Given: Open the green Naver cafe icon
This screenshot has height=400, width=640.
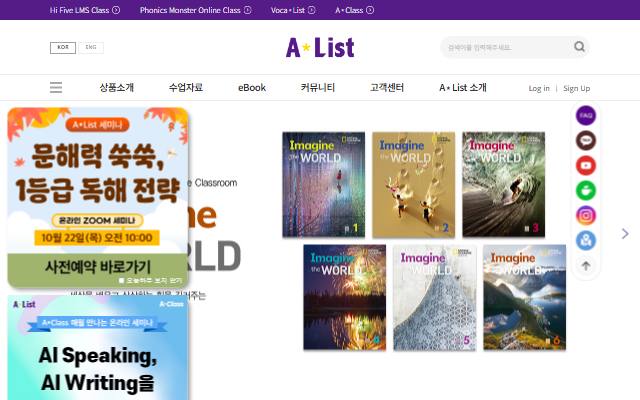Looking at the screenshot, I should [586, 190].
